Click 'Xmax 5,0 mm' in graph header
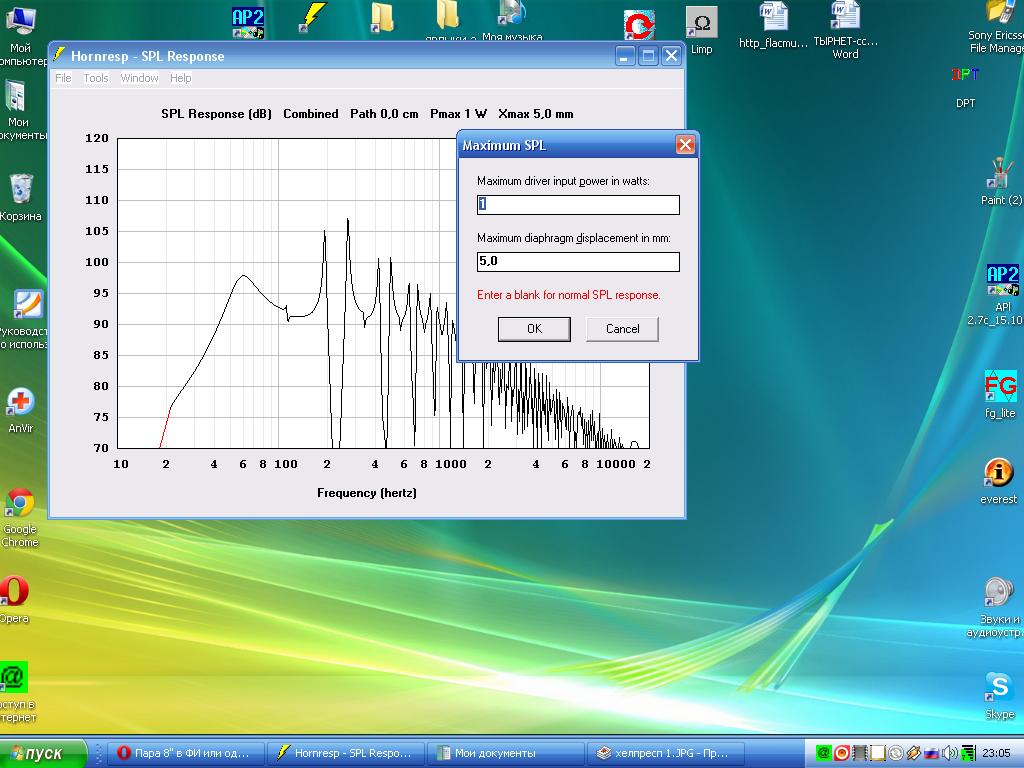Viewport: 1024px width, 768px height. pos(536,114)
